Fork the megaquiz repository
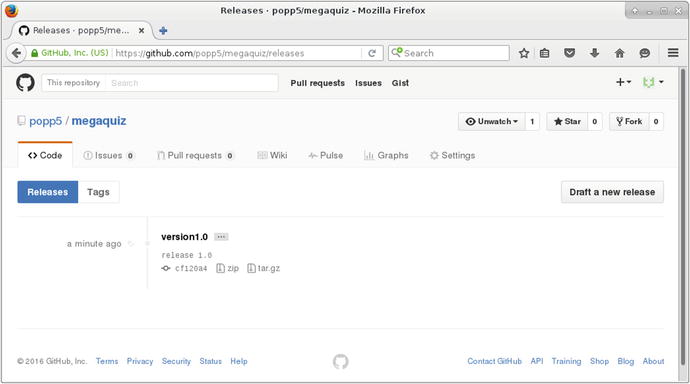Image resolution: width=690 pixels, height=384 pixels. pos(629,121)
